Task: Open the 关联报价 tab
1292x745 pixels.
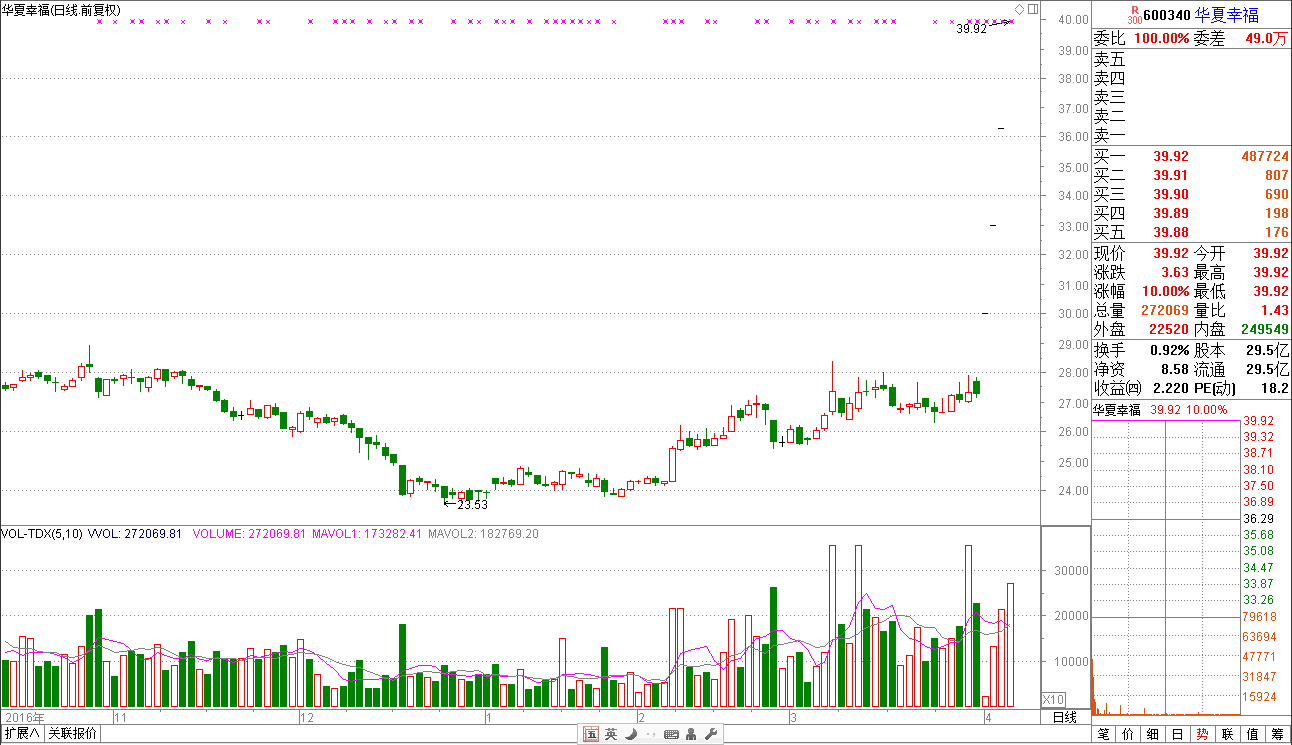Action: tap(72, 734)
